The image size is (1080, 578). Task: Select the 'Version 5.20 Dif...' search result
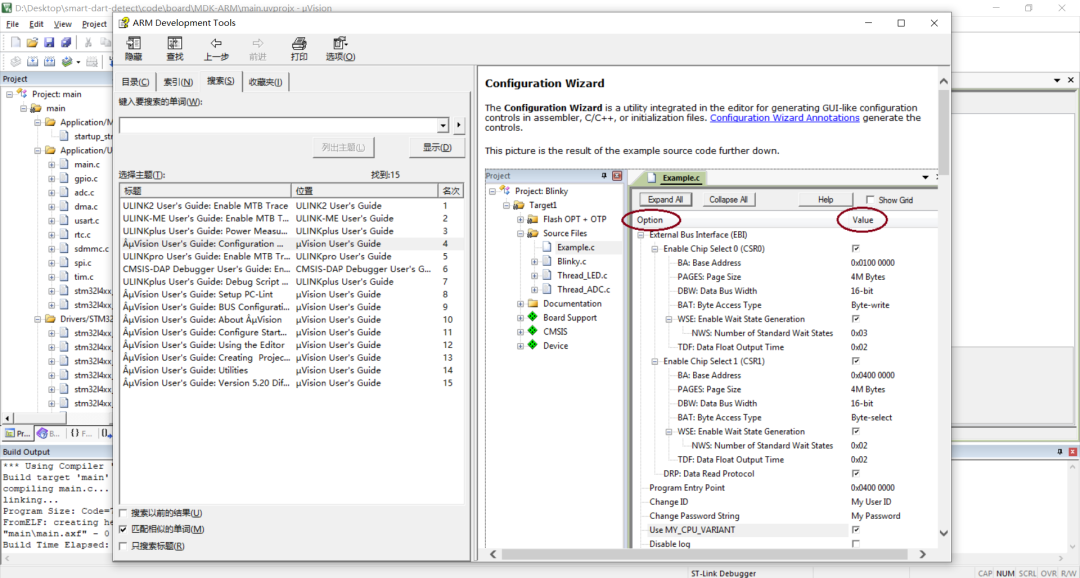coord(291,383)
